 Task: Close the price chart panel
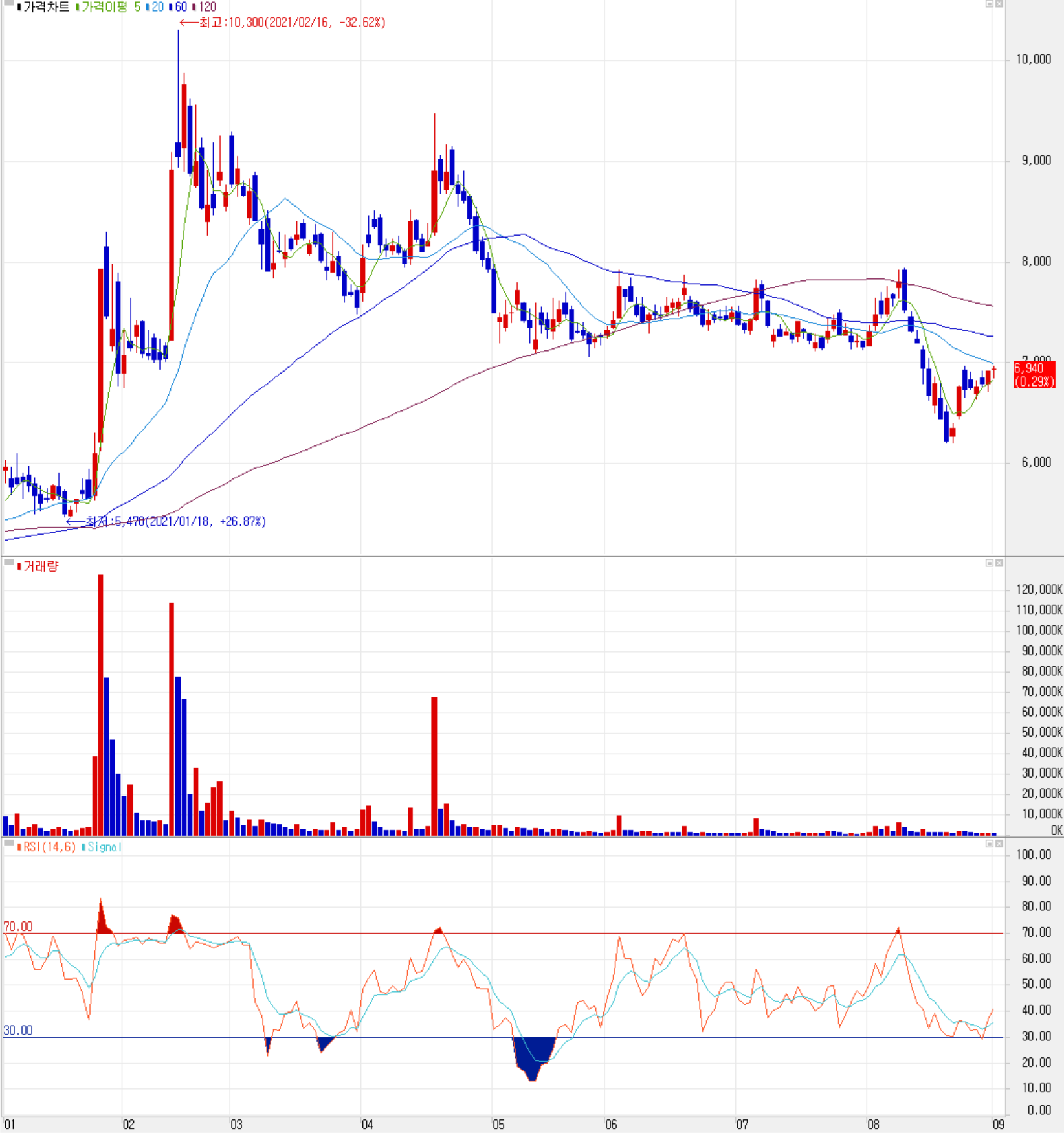[x=999, y=4]
